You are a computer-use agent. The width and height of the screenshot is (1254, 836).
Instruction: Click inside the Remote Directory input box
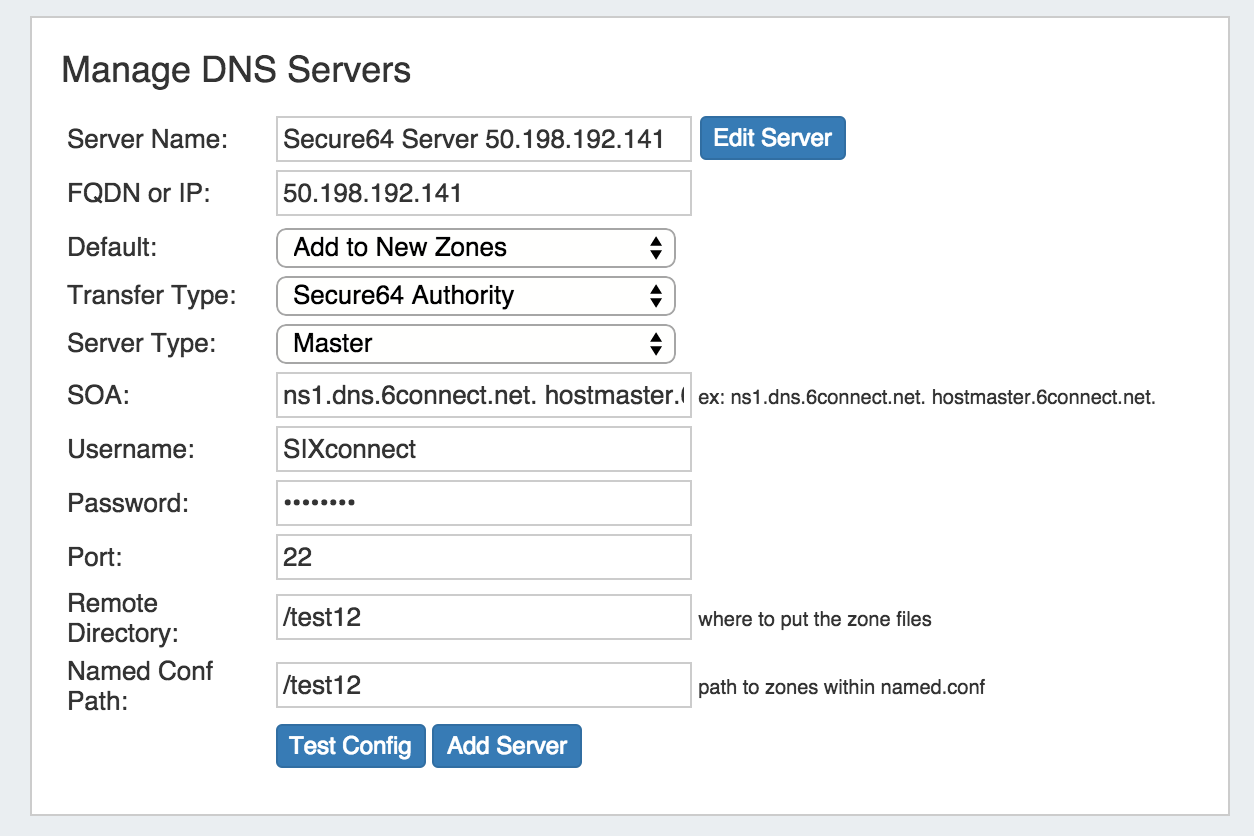483,618
